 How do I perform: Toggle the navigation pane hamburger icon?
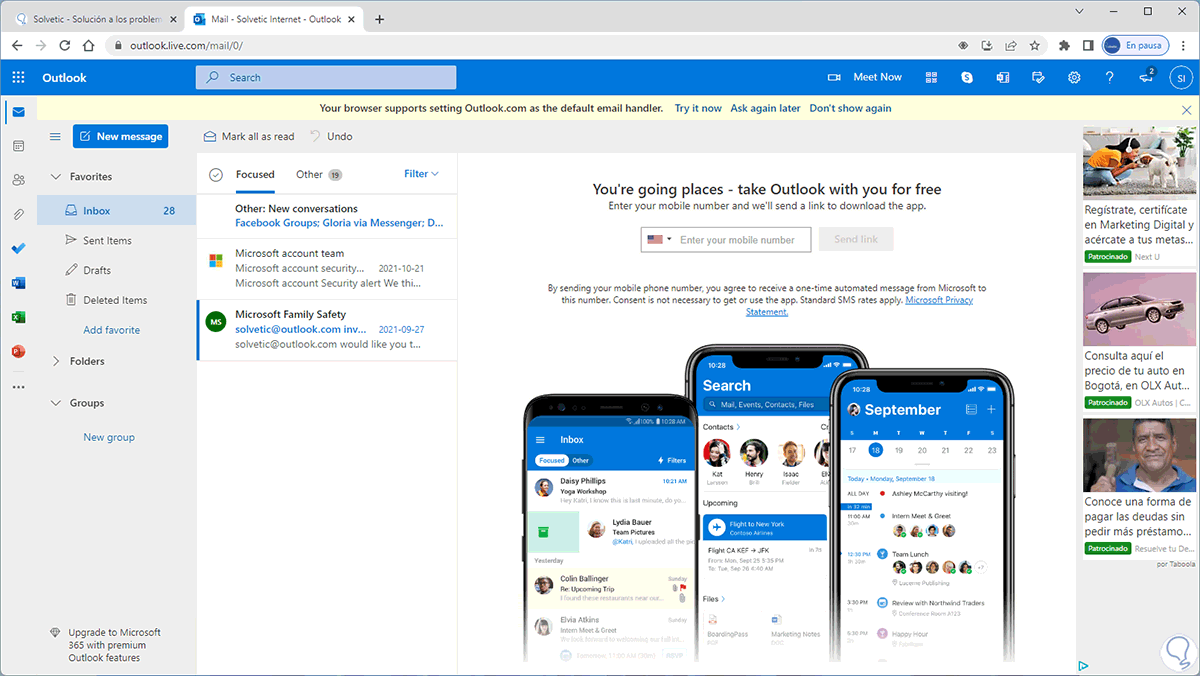click(x=55, y=137)
